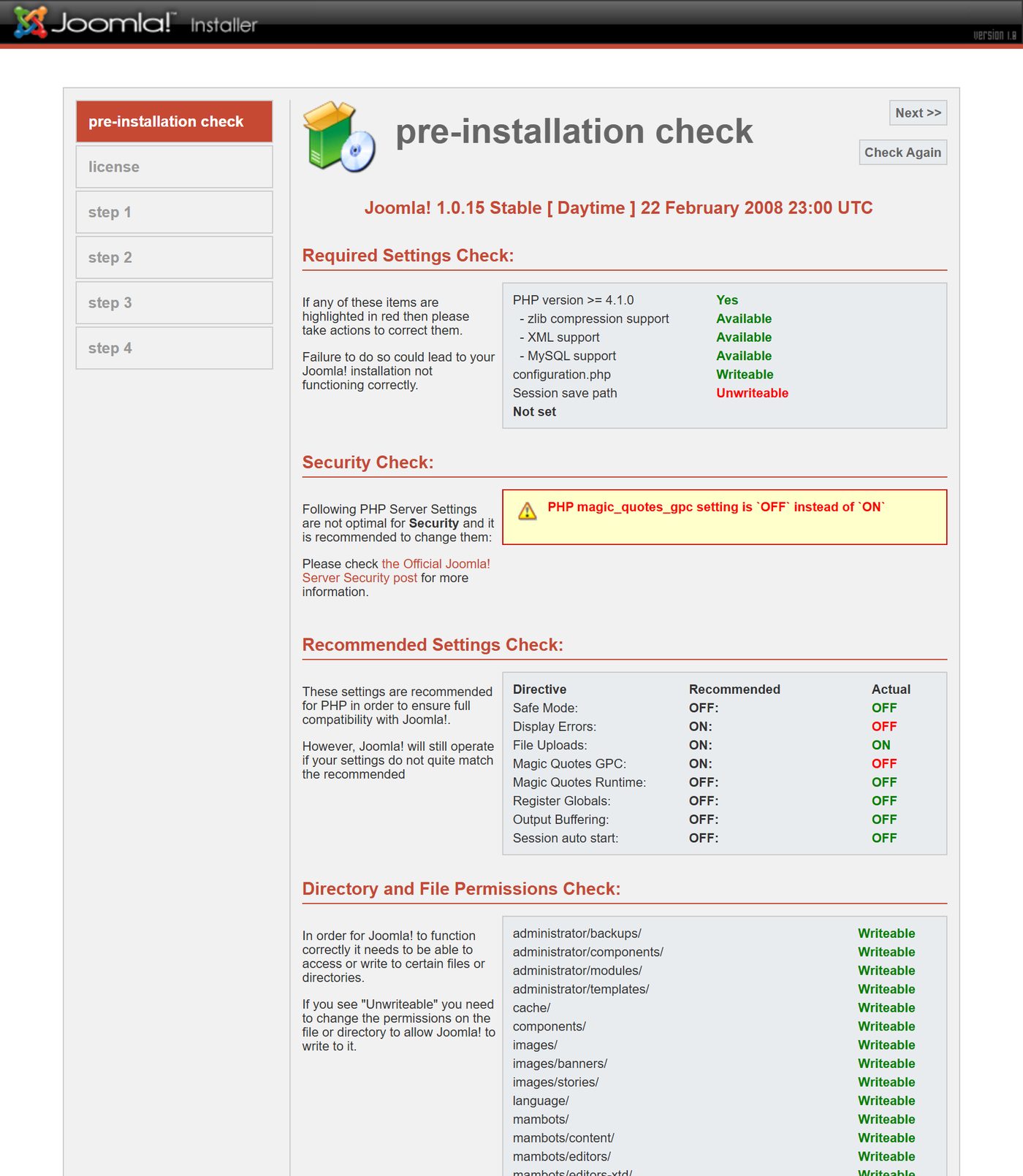Click the 'Recommended' column header

click(x=734, y=690)
